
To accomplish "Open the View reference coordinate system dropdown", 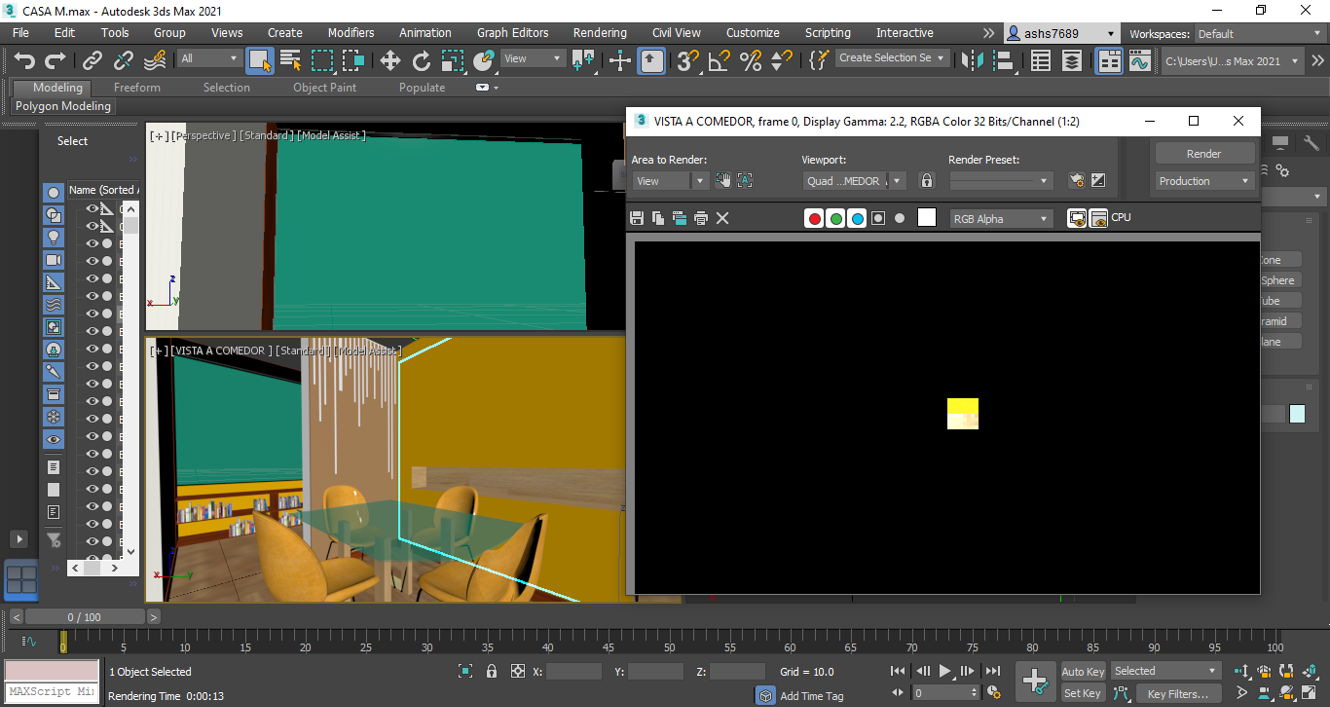I will pyautogui.click(x=533, y=59).
